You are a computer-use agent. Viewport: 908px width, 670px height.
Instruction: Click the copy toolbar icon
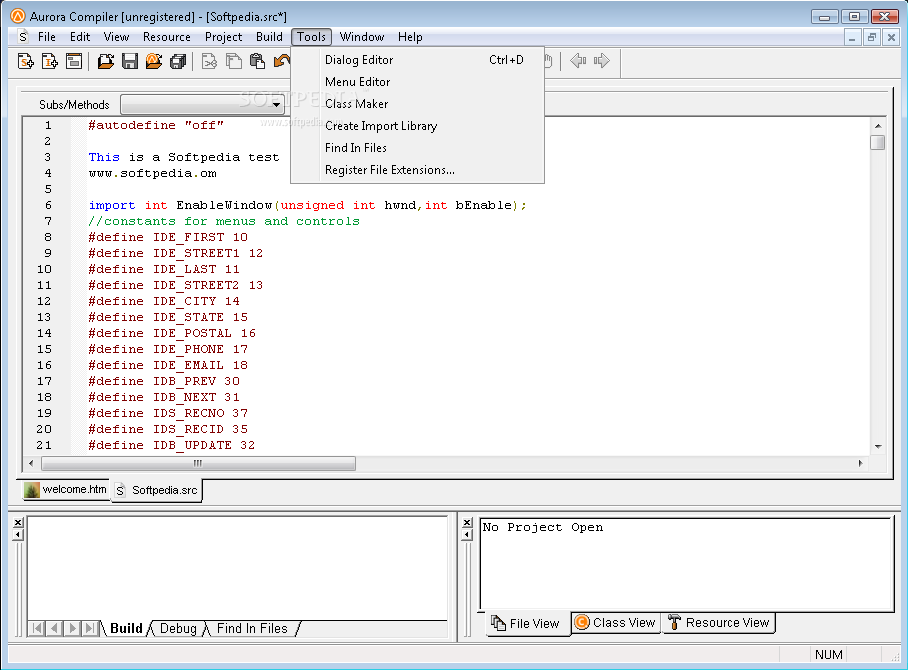click(234, 61)
